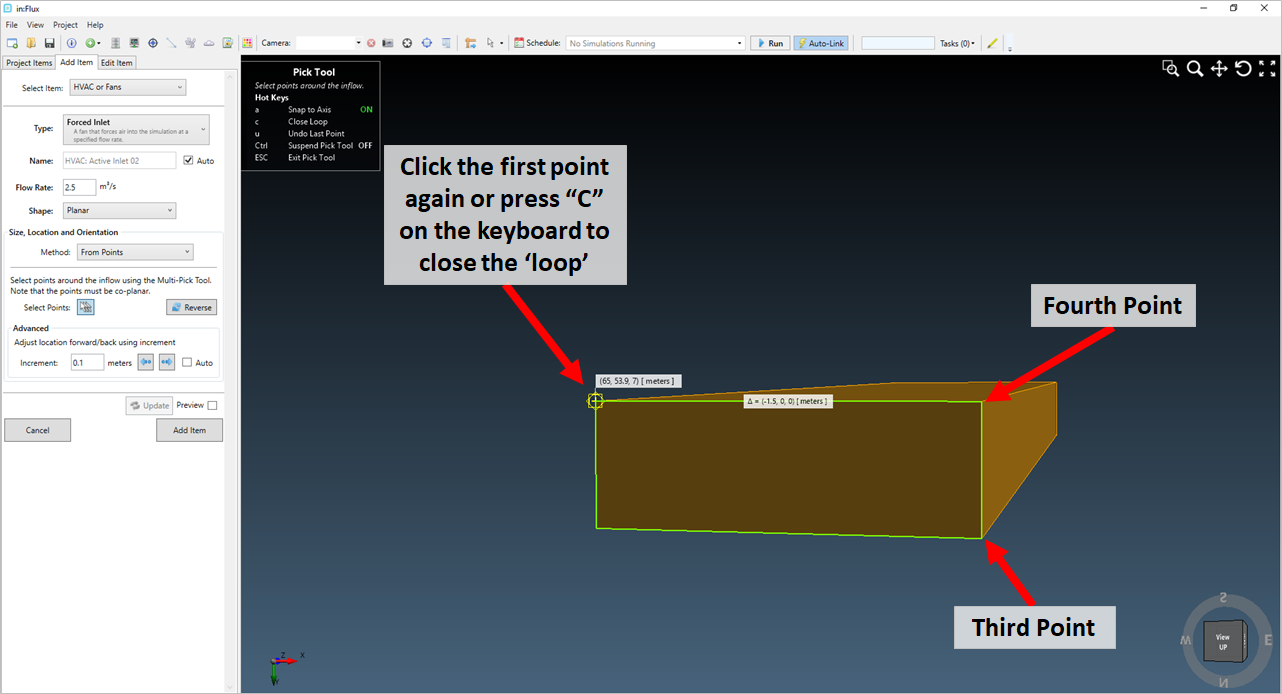Viewport: 1282px width, 694px height.
Task: Click the blue info icon in toolbar
Action: click(x=71, y=43)
